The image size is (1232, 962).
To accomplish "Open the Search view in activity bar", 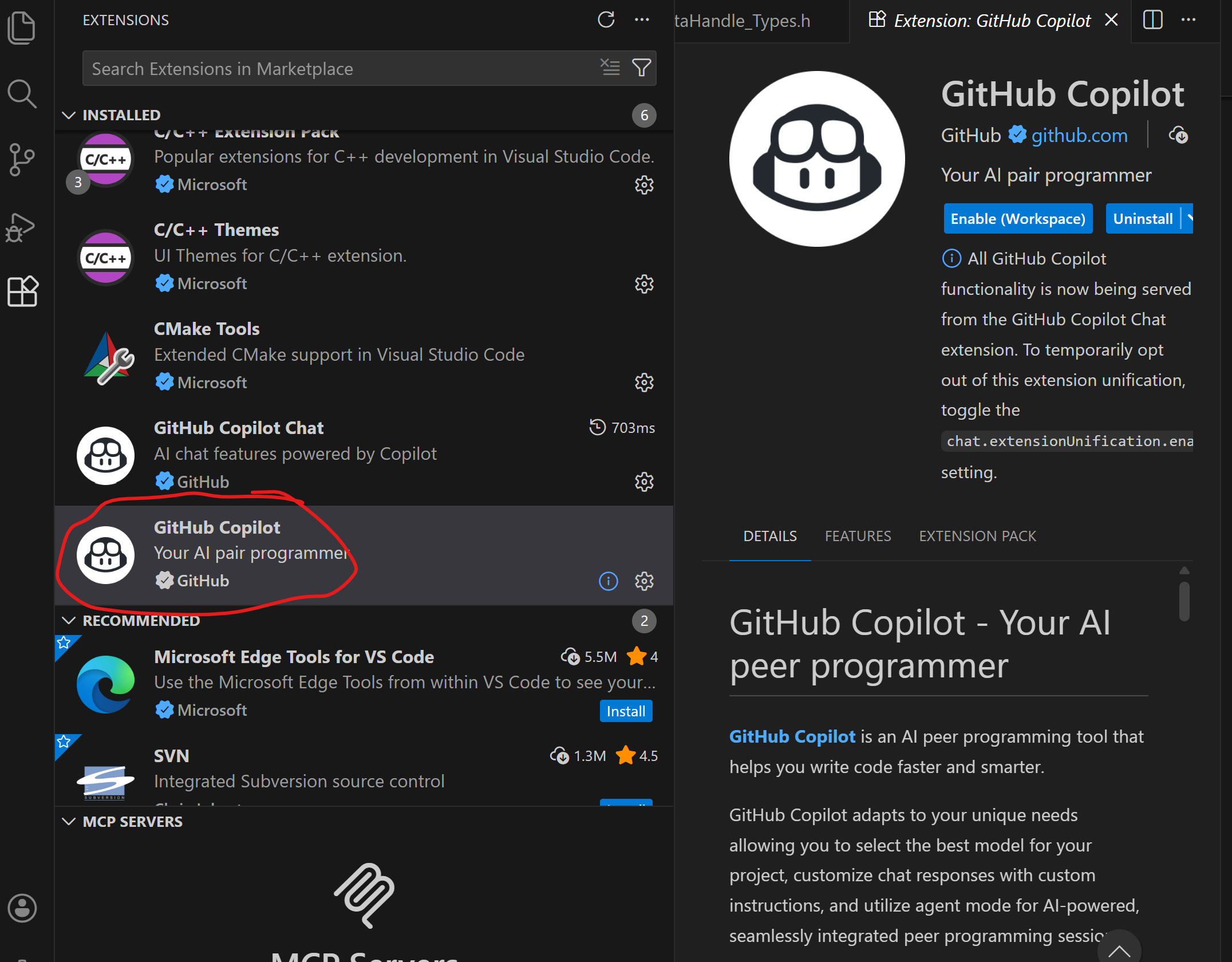I will [x=22, y=93].
